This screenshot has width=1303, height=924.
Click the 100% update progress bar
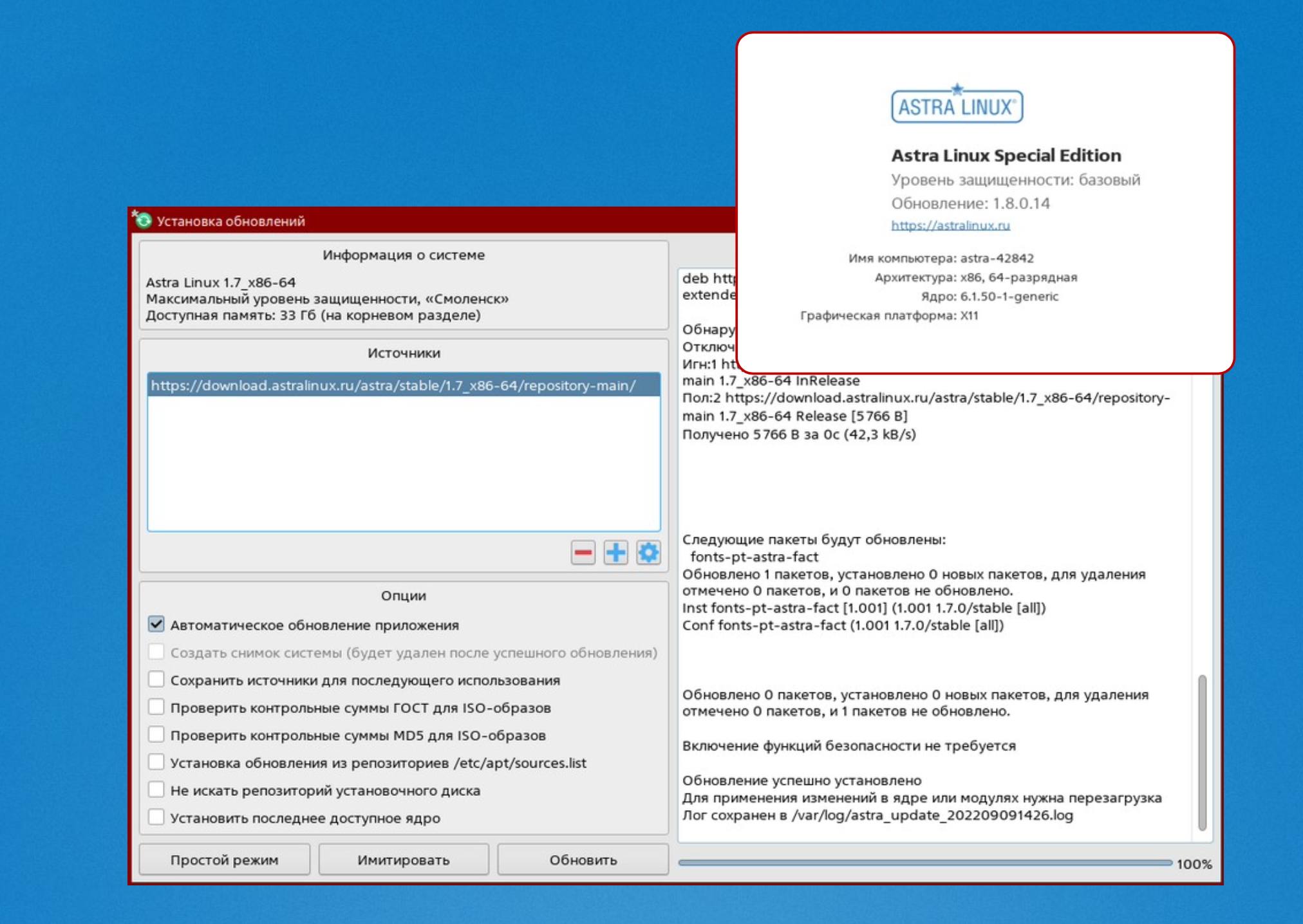(924, 863)
